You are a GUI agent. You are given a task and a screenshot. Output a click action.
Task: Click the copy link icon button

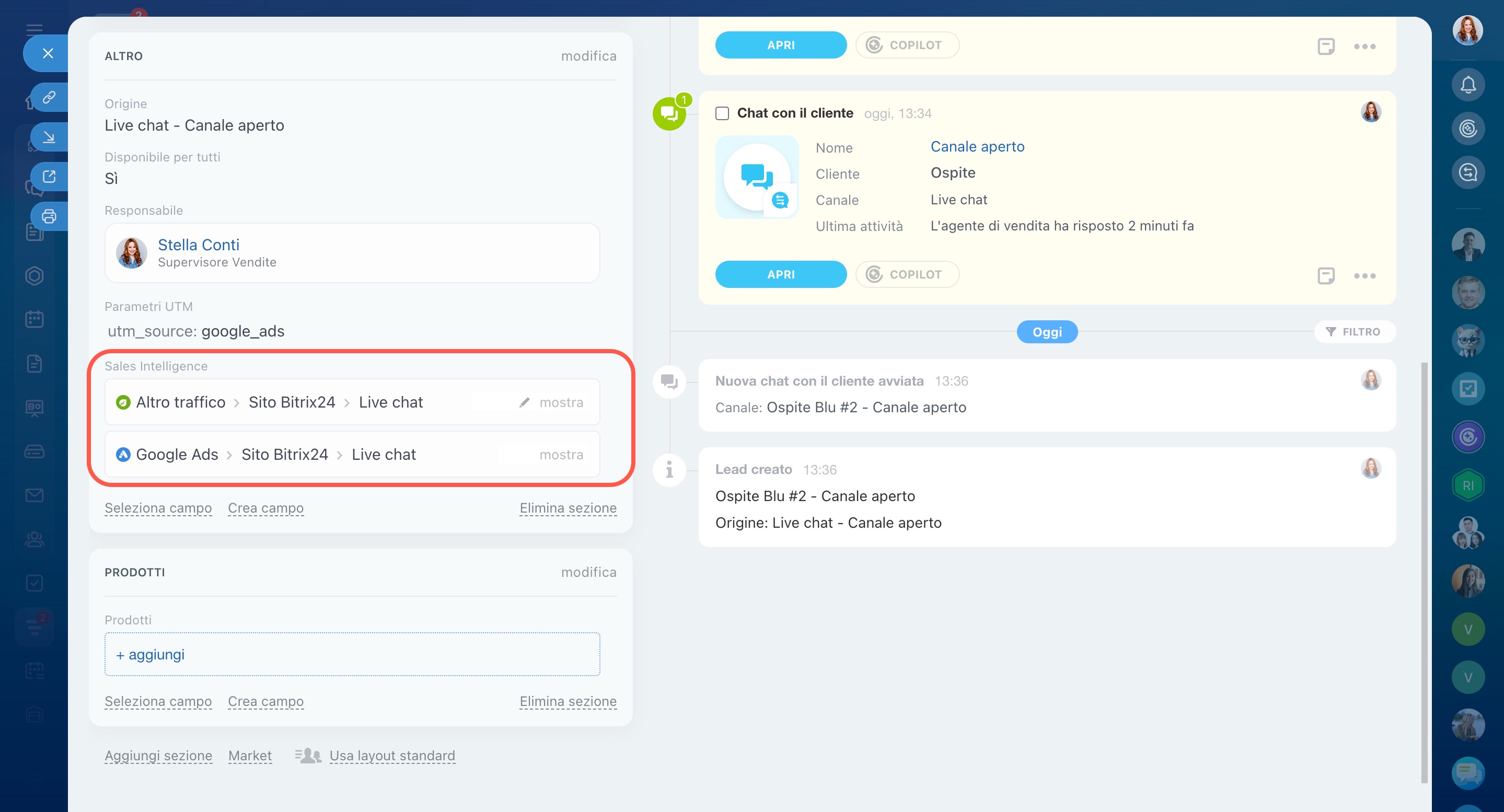pos(49,97)
